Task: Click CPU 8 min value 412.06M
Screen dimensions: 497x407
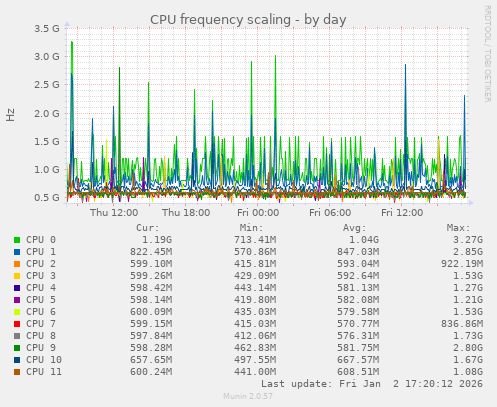Action: click(255, 336)
